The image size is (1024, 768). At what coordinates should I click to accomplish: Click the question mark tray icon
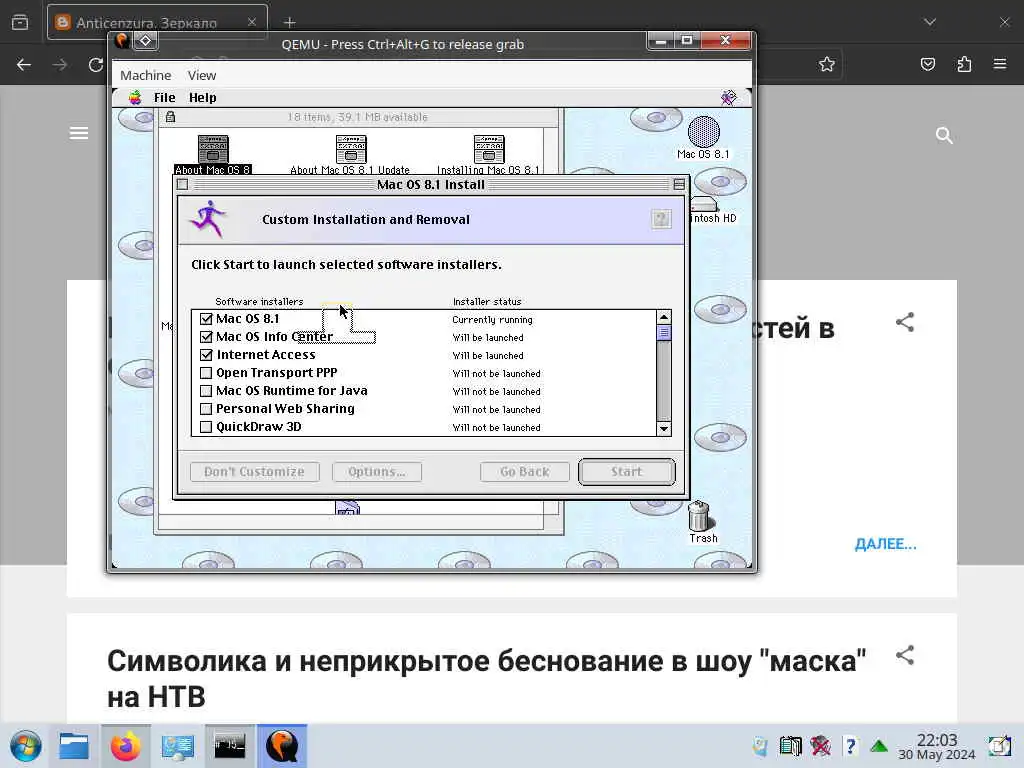[x=850, y=746]
